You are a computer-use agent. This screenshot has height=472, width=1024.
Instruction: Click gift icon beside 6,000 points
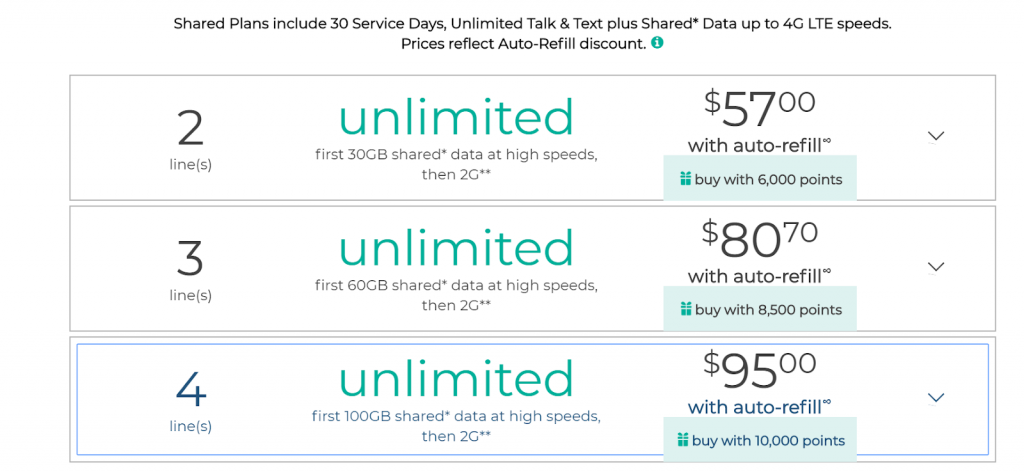(685, 179)
